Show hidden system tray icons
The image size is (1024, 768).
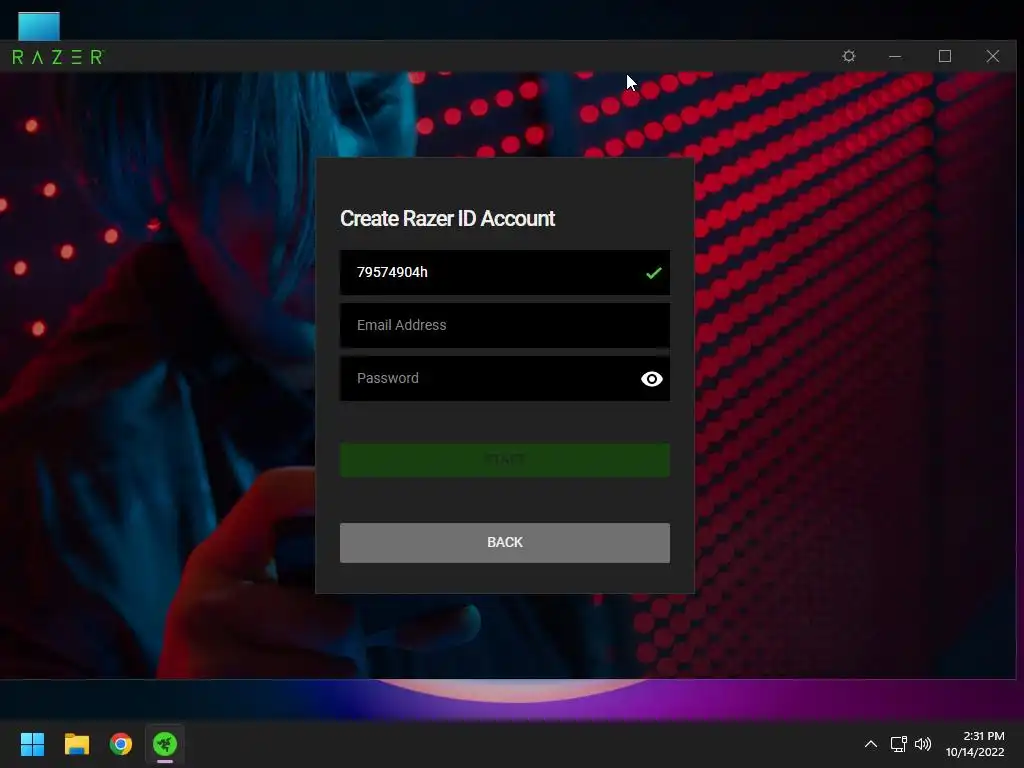pos(871,744)
